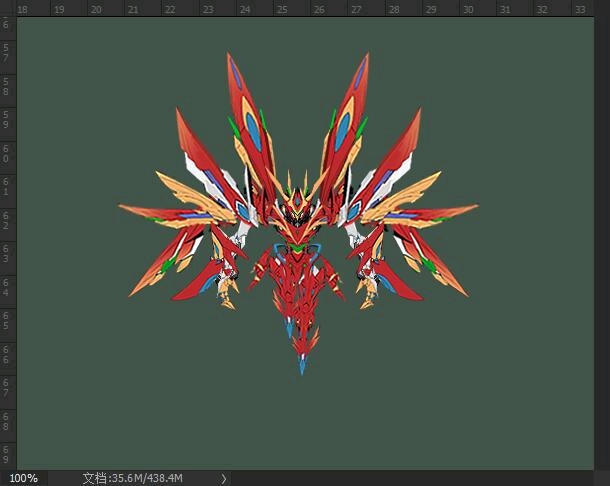Screen dimensions: 610x486
Task: Click the 100% zoom level field
Action: pyautogui.click(x=23, y=478)
